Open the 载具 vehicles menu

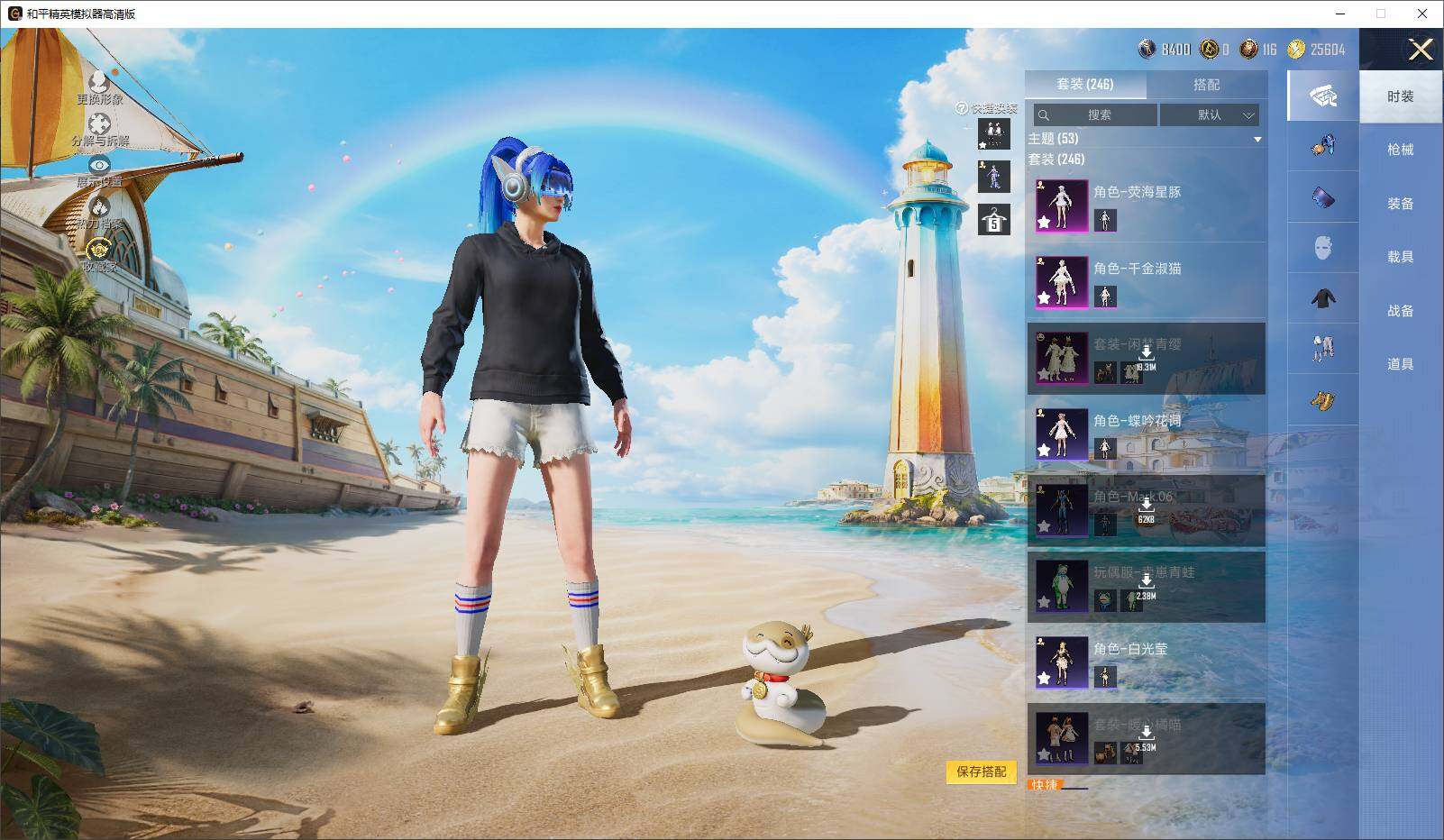click(1401, 257)
